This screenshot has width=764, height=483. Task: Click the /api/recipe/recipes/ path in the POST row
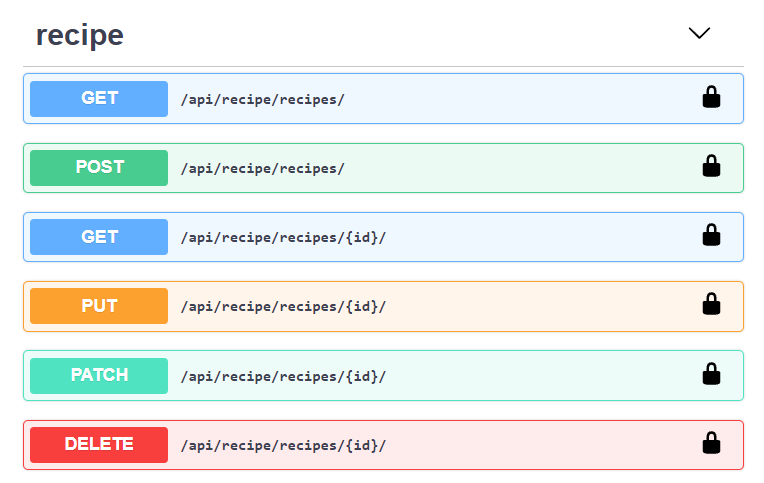(x=263, y=169)
